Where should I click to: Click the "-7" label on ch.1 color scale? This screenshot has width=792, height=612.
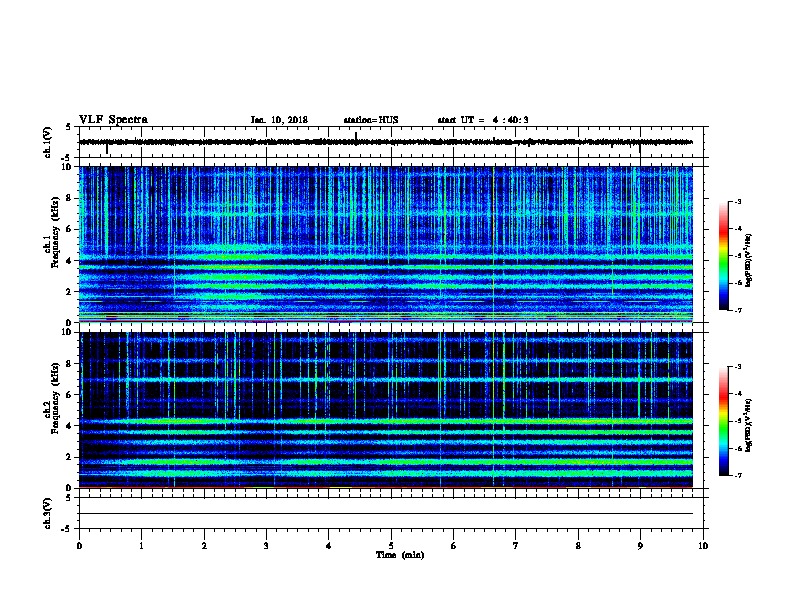click(737, 310)
